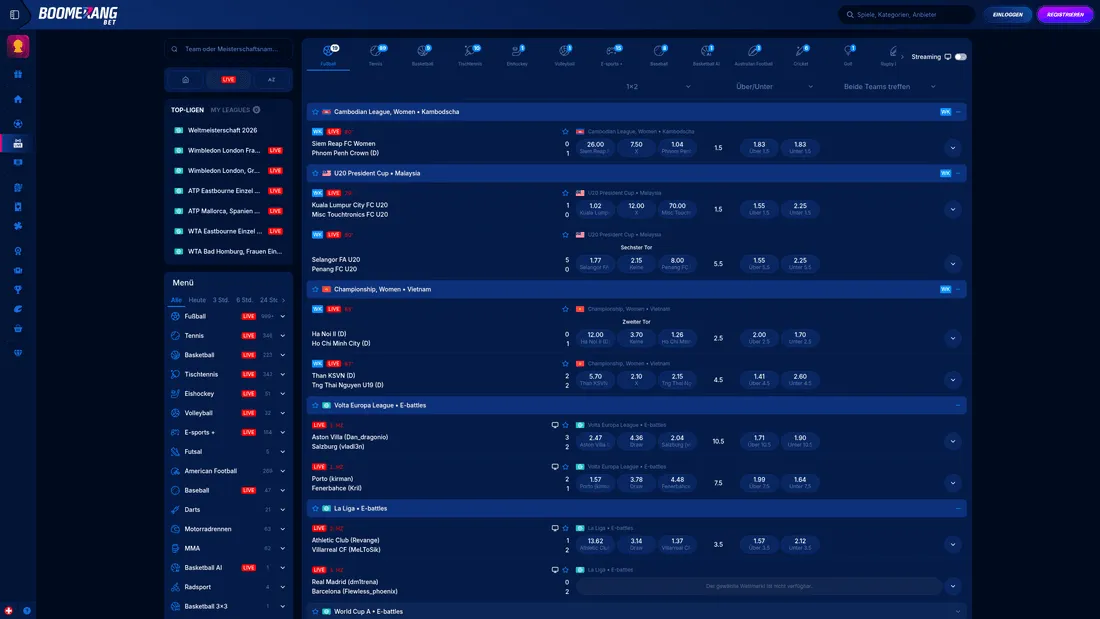Open WTA Bad Homburg league link
Screen dimensions: 1100x619
tap(234, 251)
